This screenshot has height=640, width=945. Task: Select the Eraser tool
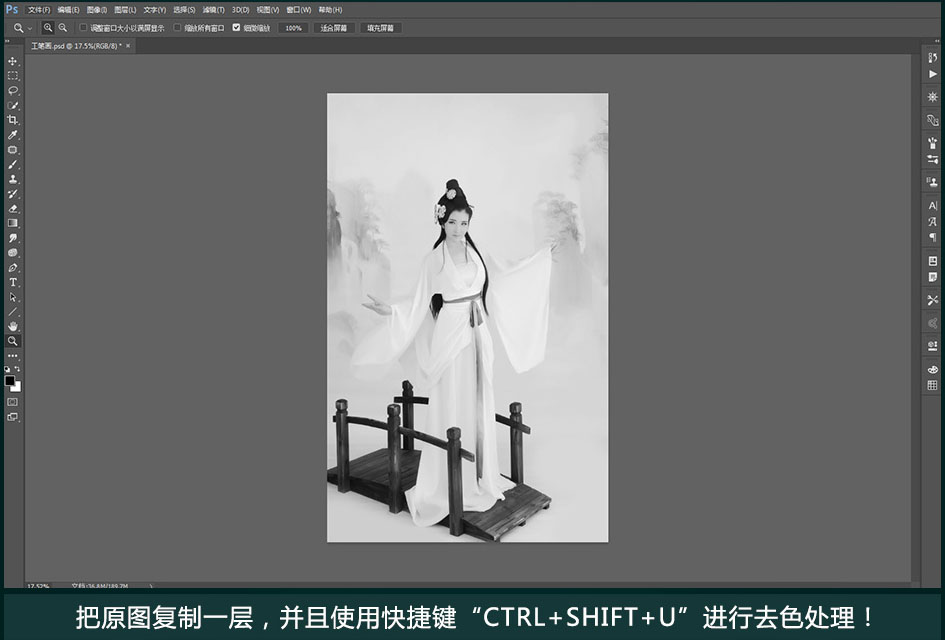pos(13,209)
